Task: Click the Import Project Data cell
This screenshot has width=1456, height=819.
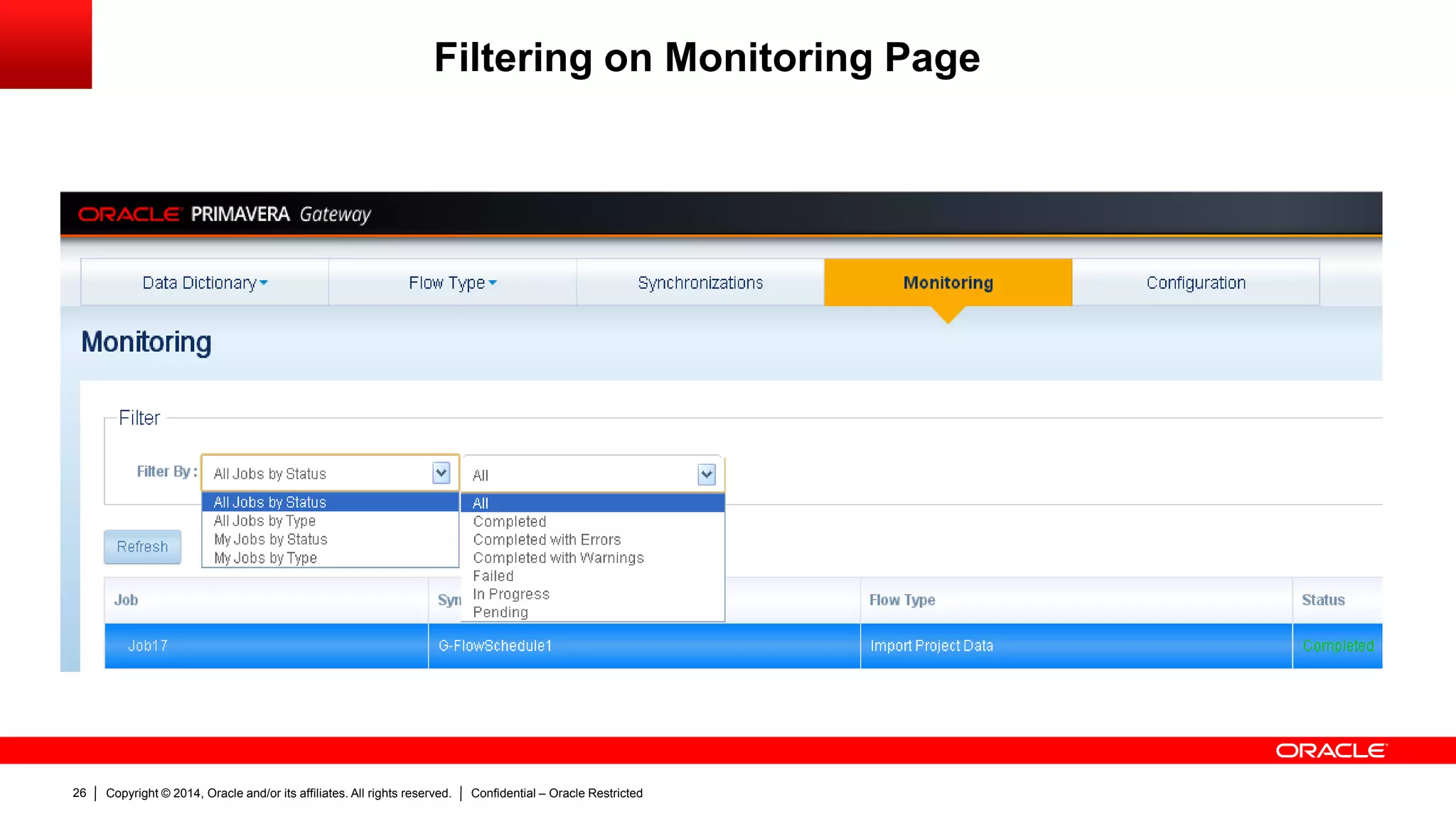Action: point(1076,646)
